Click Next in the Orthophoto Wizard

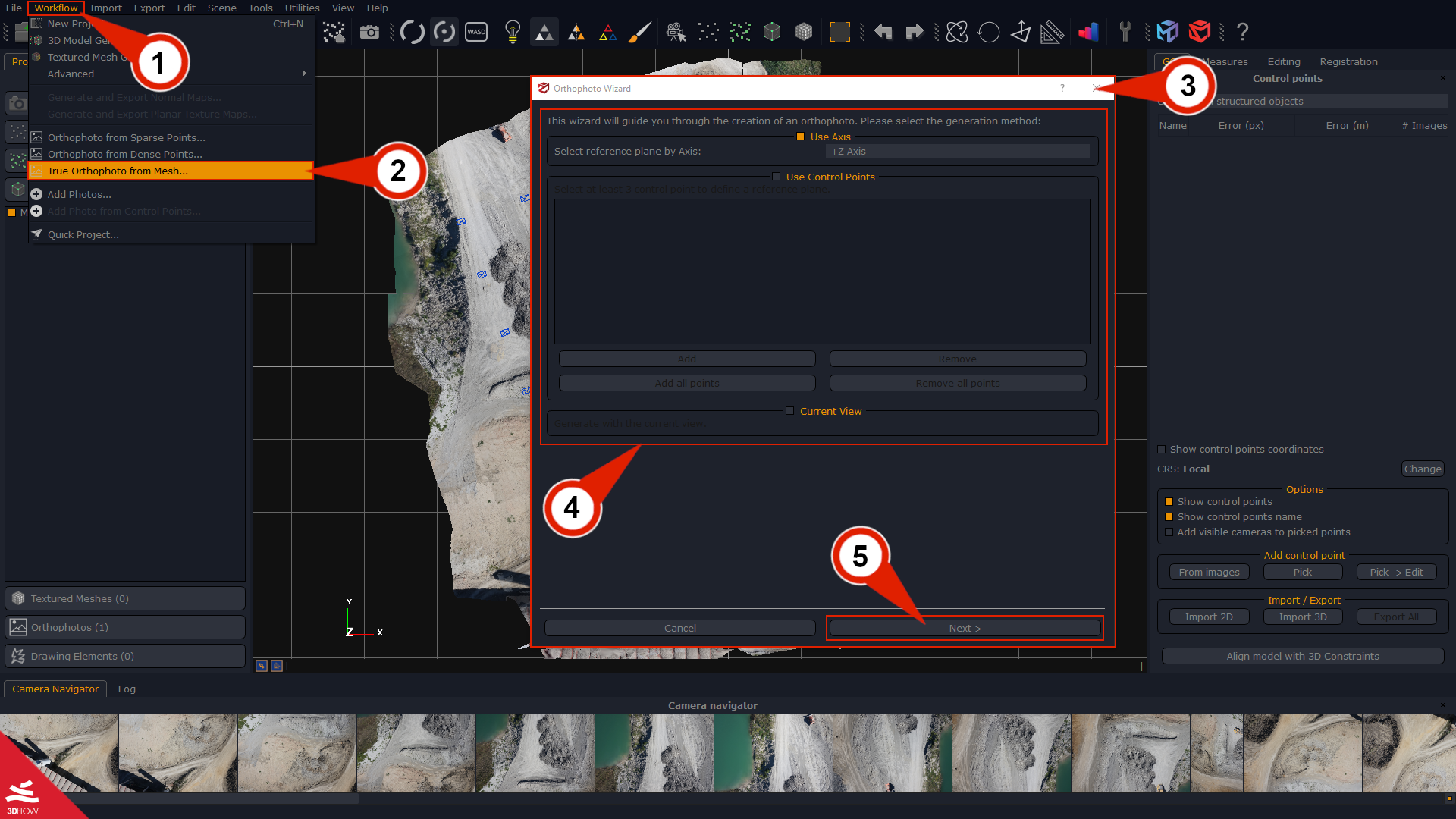[x=965, y=628]
